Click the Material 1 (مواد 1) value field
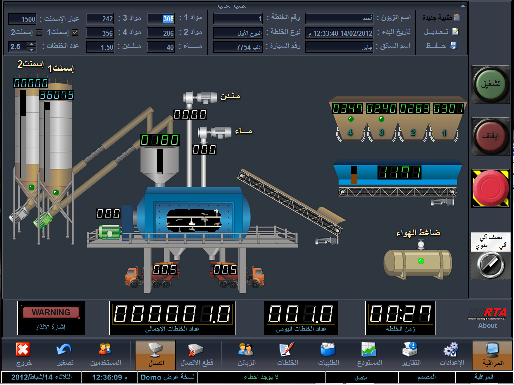514x385 pixels. pos(161,19)
